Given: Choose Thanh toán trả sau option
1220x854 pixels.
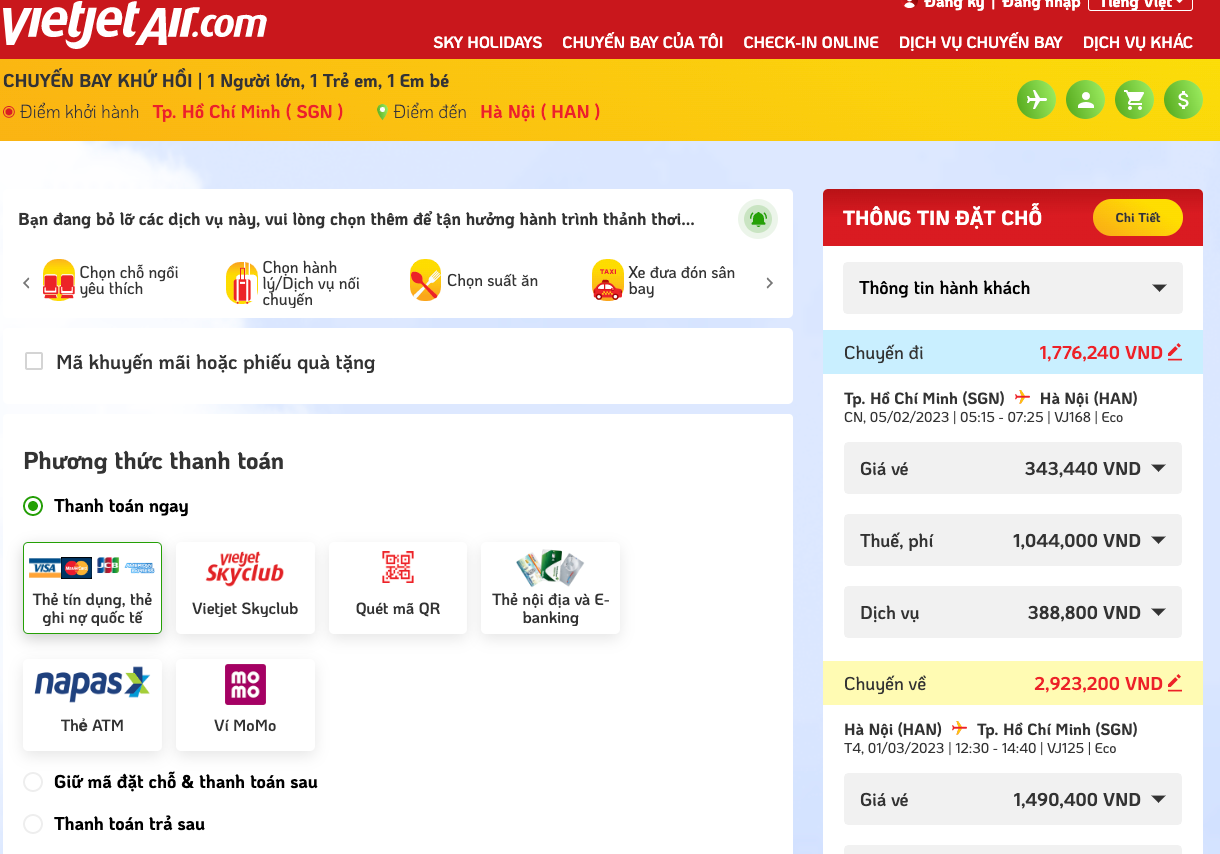Looking at the screenshot, I should click(x=33, y=824).
